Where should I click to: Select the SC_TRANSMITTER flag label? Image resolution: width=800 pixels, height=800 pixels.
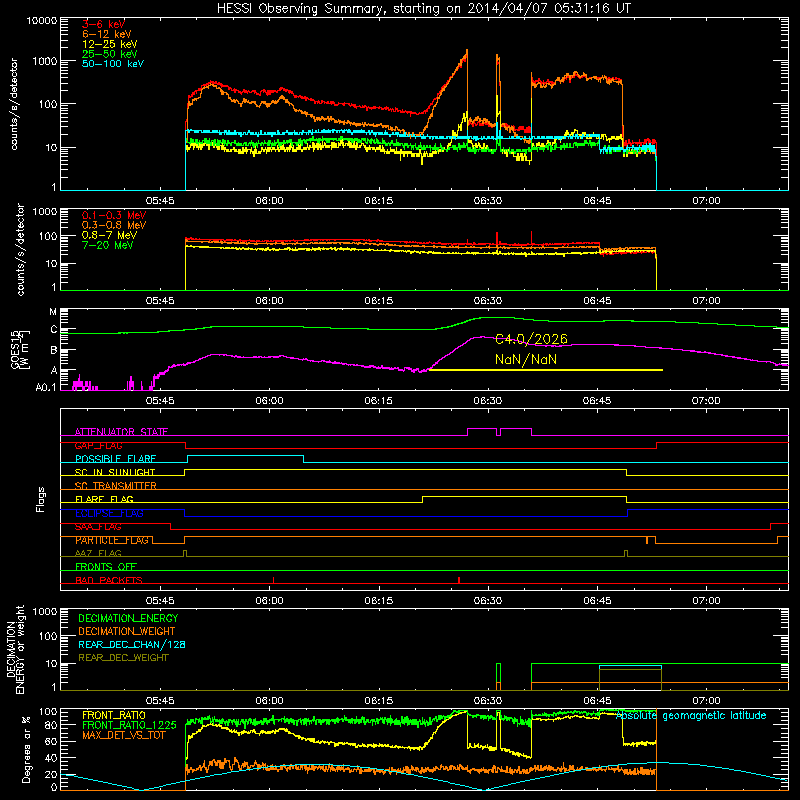tap(116, 486)
